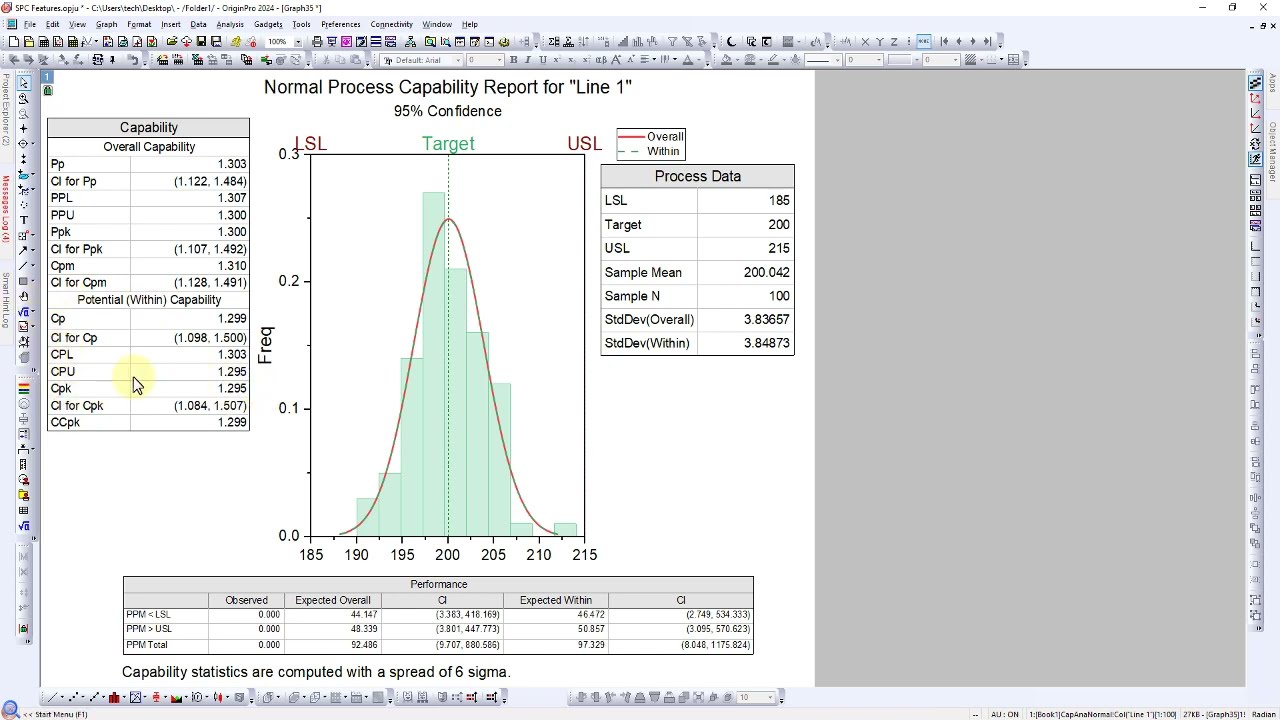Select the Text tool (T)
This screenshot has width=1280, height=720.
(x=23, y=220)
